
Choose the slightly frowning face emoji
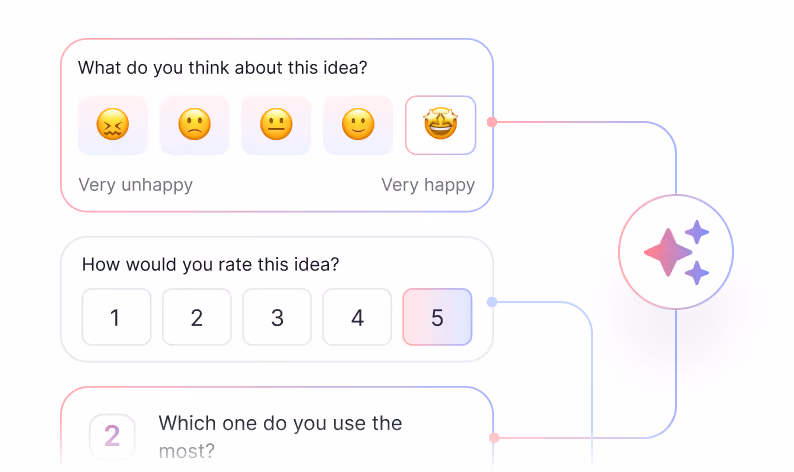click(x=194, y=125)
